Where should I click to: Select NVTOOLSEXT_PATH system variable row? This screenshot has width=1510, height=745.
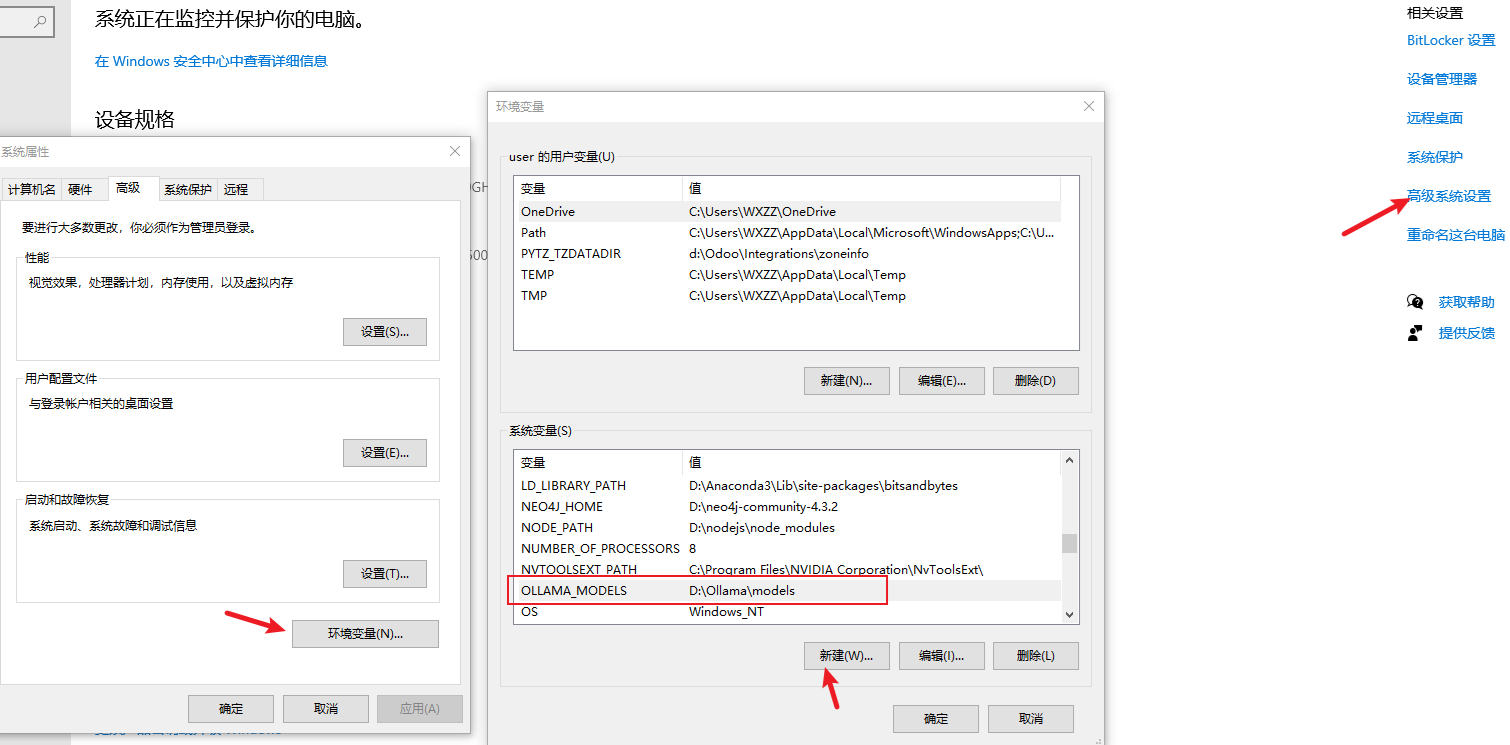tap(788, 570)
